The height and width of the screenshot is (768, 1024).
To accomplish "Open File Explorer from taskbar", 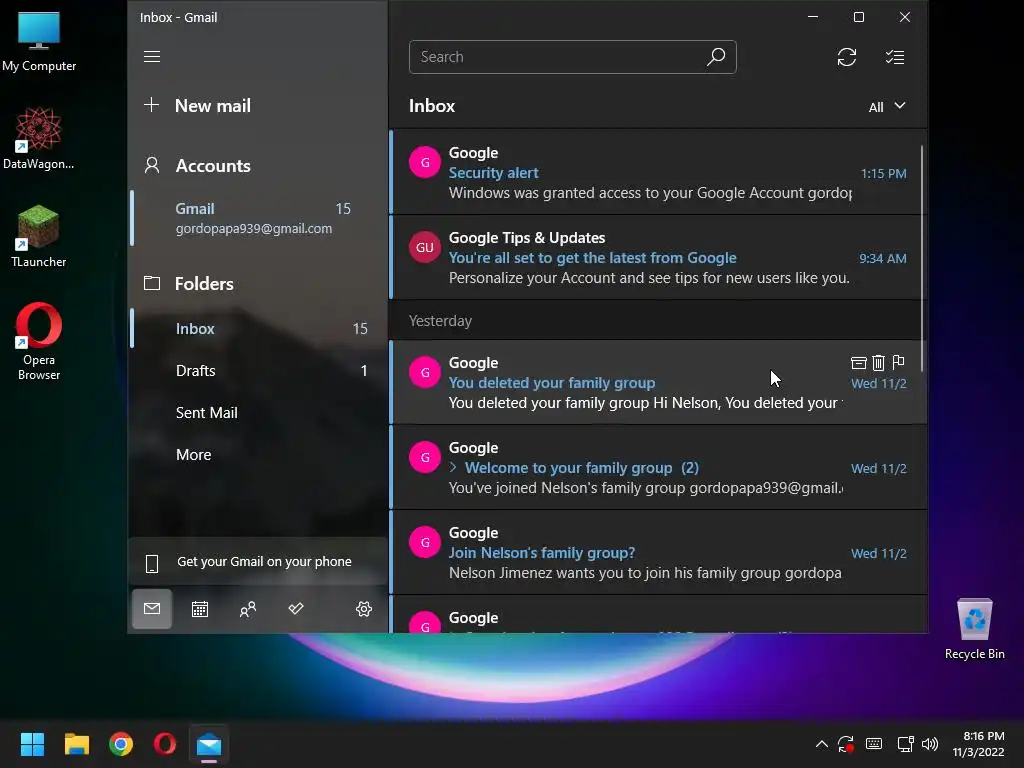I will click(76, 744).
